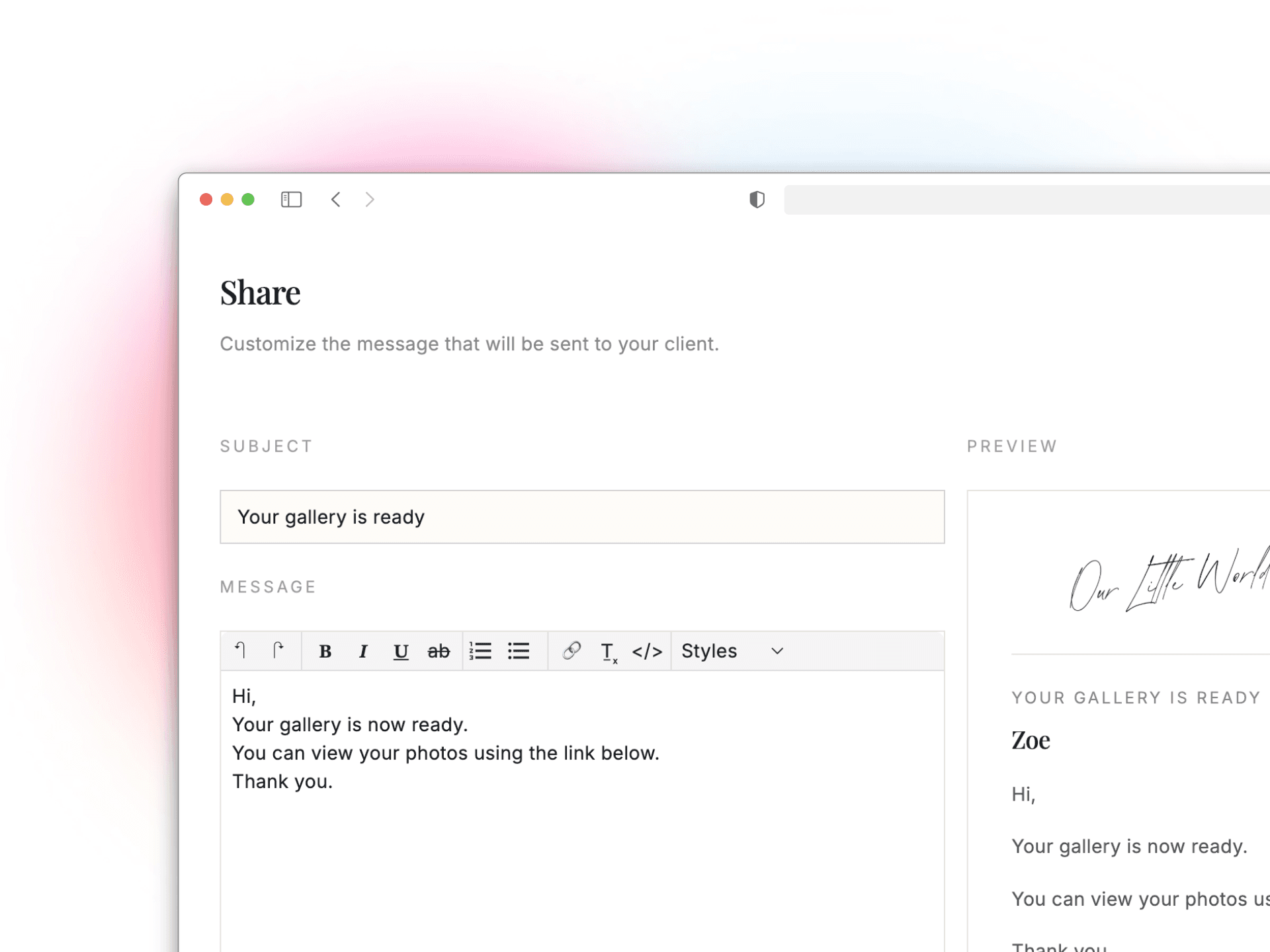Toggle underline formatting

(x=400, y=651)
